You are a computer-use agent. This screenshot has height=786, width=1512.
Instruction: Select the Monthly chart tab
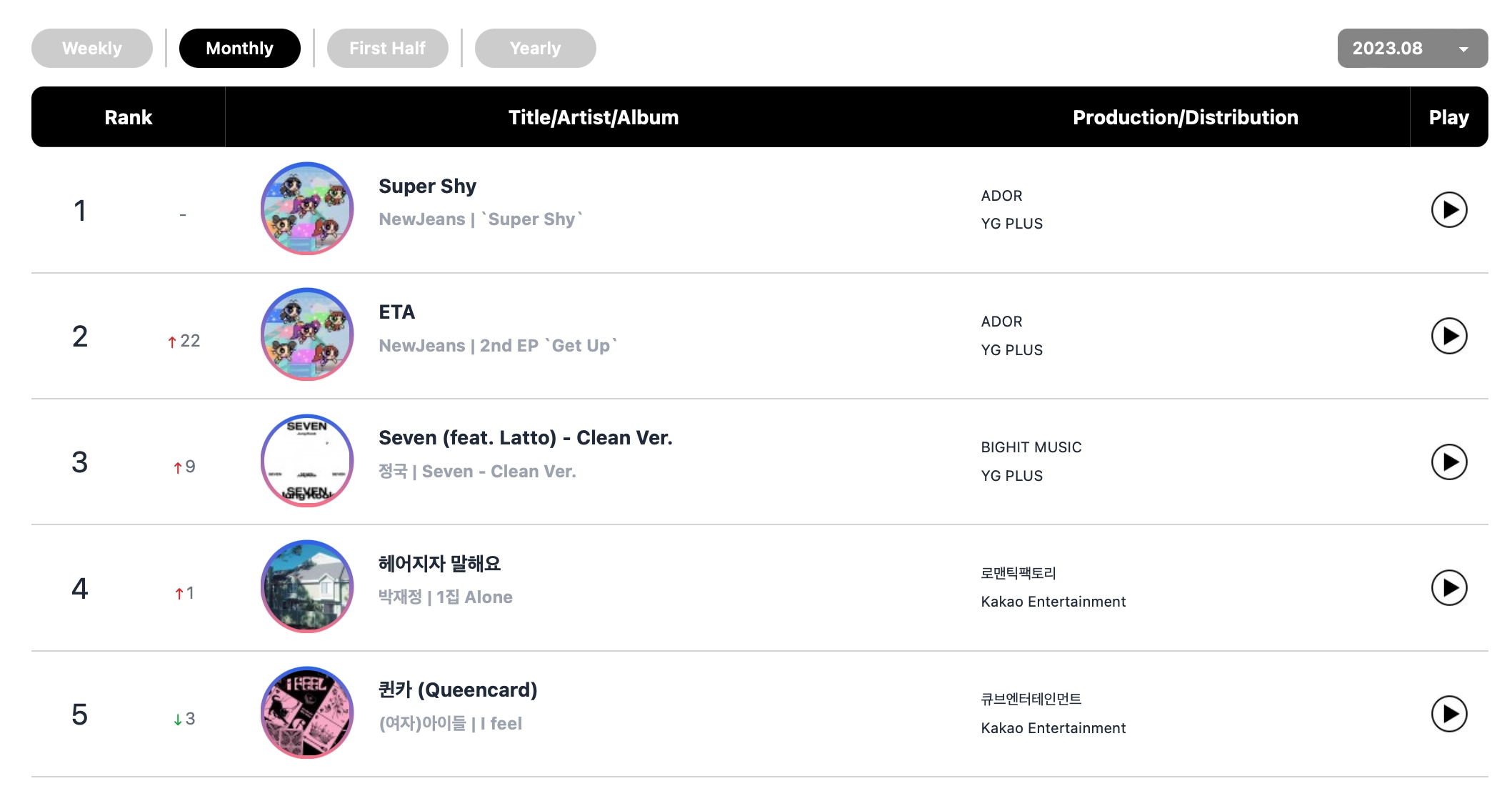(x=239, y=48)
